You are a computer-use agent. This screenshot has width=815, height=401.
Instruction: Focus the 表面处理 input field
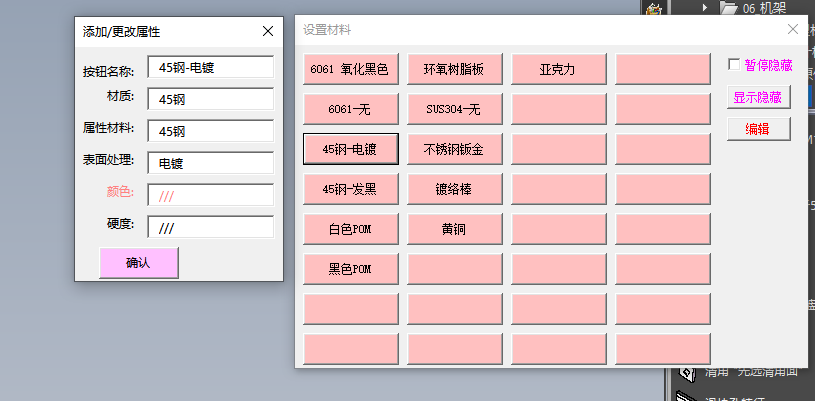click(x=211, y=163)
